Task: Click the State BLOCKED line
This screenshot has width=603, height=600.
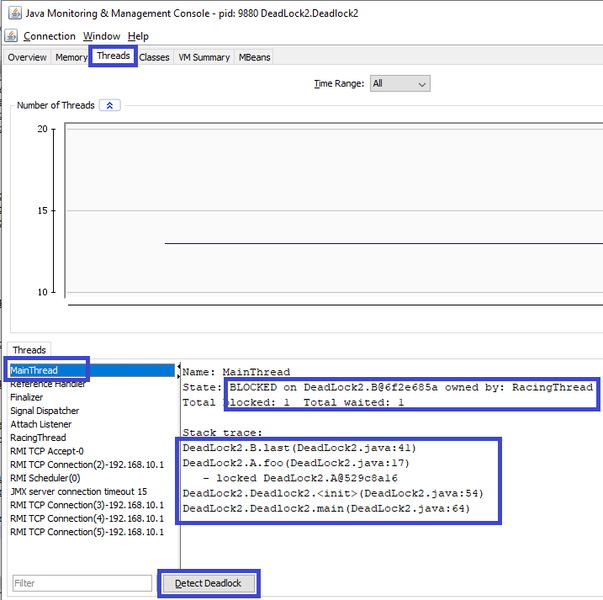Action: click(388, 387)
